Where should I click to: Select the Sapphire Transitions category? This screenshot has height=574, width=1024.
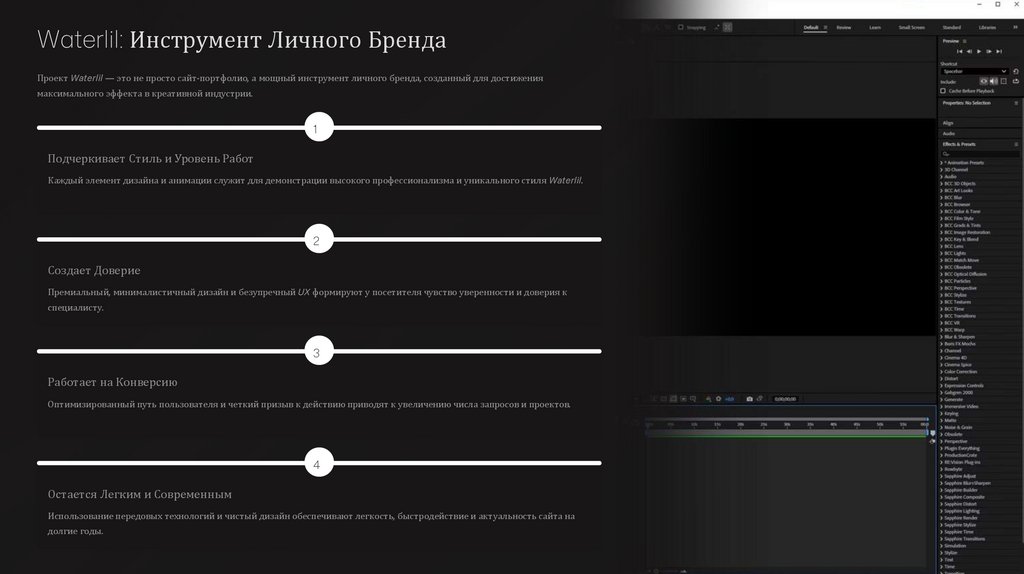[965, 539]
